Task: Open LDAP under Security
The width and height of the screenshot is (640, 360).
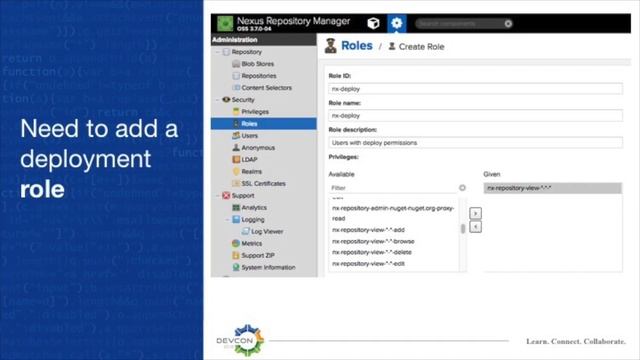Action: (x=249, y=160)
